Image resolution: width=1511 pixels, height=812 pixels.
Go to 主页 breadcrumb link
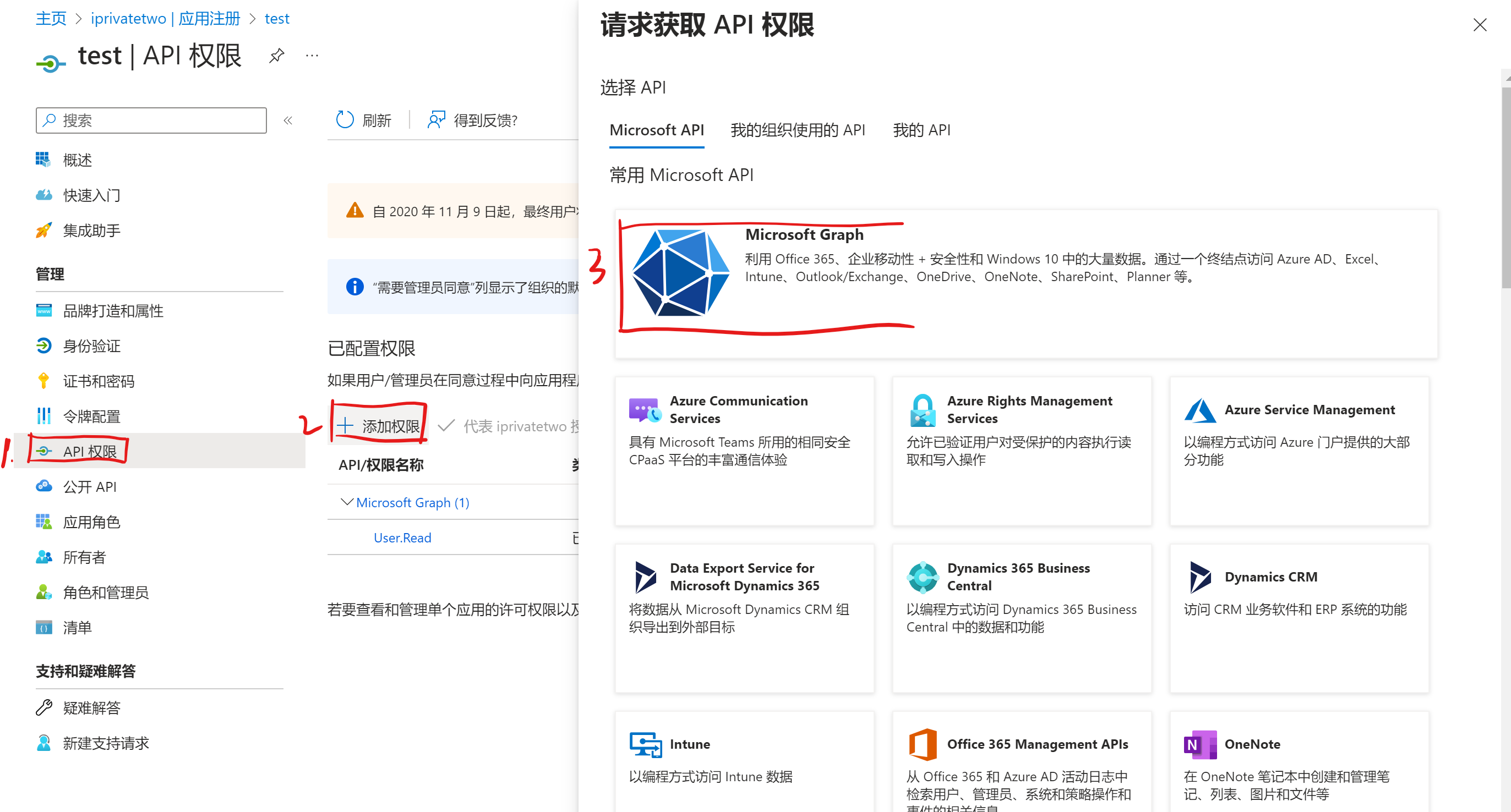(51, 19)
